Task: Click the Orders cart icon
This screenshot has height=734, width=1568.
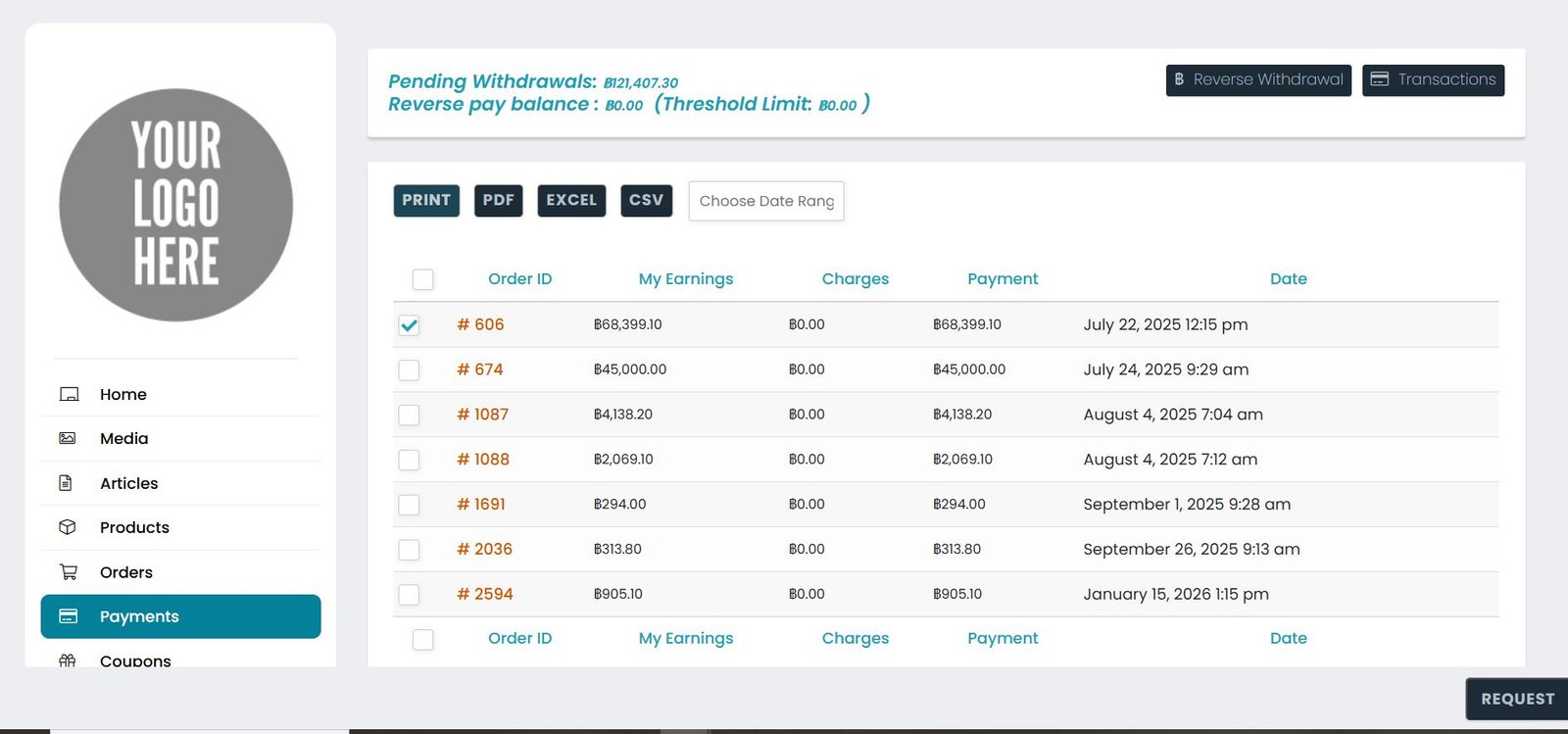Action: pyautogui.click(x=68, y=572)
